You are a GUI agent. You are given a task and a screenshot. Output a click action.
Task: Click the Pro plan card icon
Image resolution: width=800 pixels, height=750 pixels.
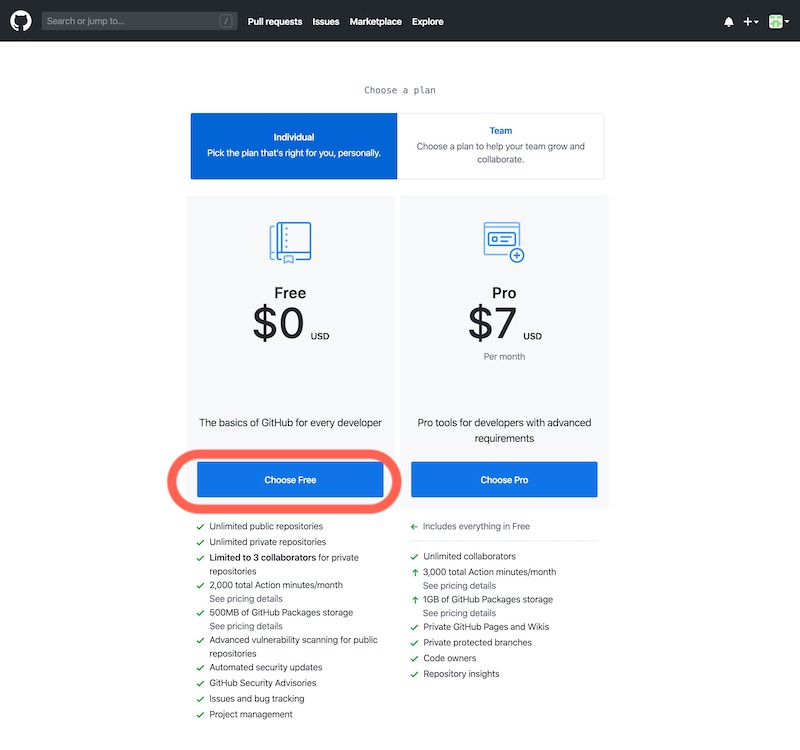point(504,242)
